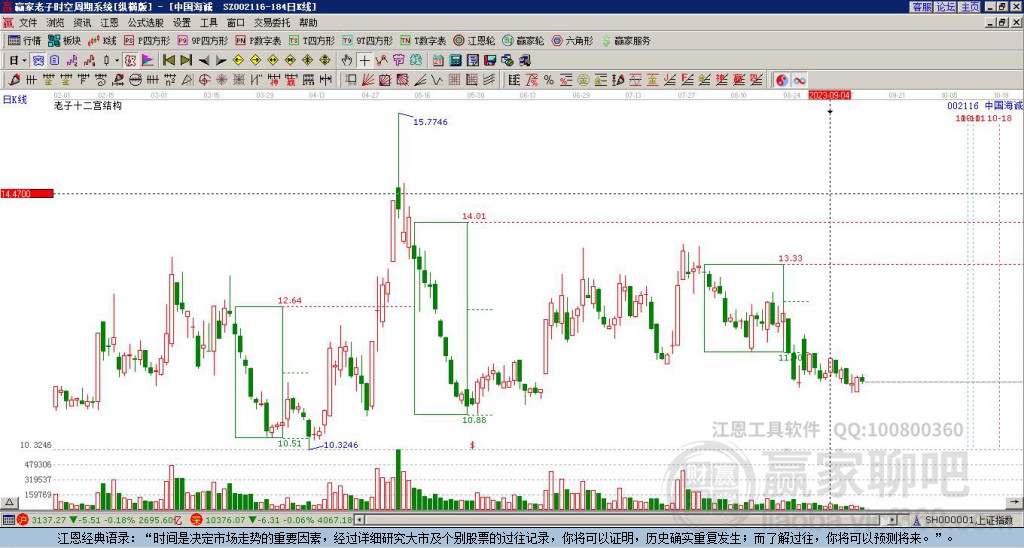Image resolution: width=1024 pixels, height=548 pixels.
Task: Click the black left arrow icon
Action: [204, 61]
